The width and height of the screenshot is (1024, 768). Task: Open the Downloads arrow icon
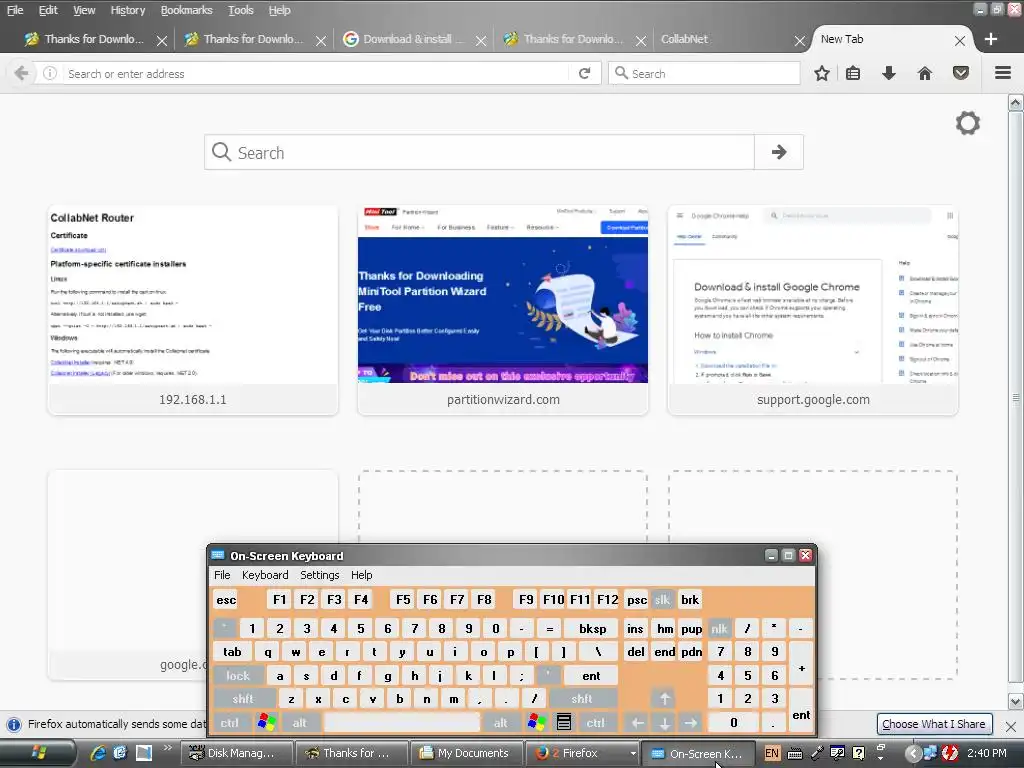click(x=889, y=73)
